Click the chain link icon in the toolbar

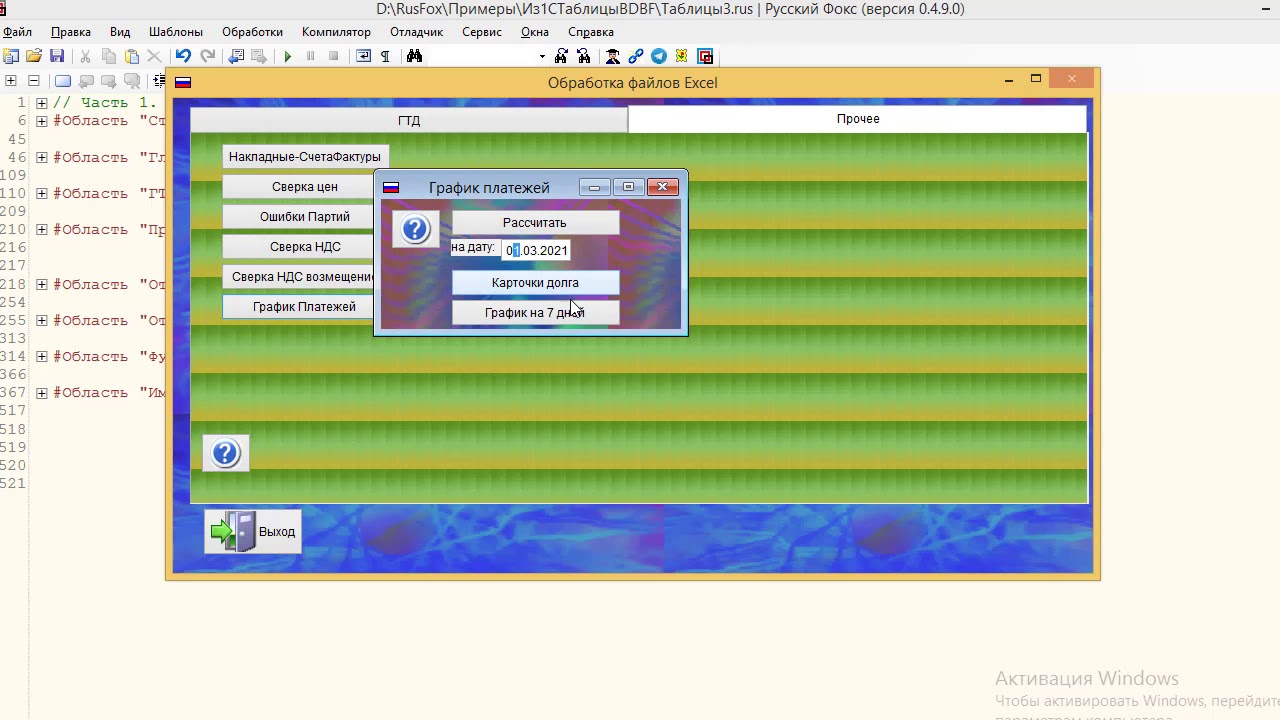coord(635,56)
